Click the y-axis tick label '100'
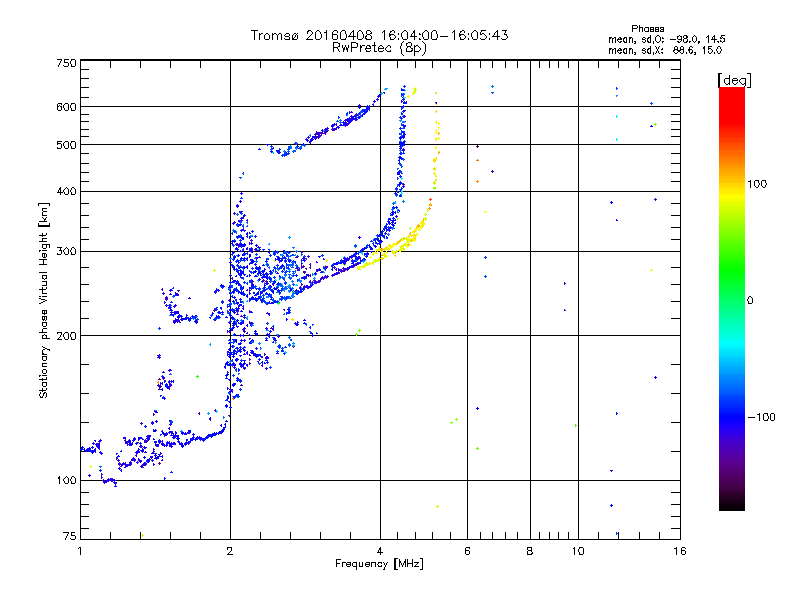Screen dimensions: 800x600 coord(66,480)
